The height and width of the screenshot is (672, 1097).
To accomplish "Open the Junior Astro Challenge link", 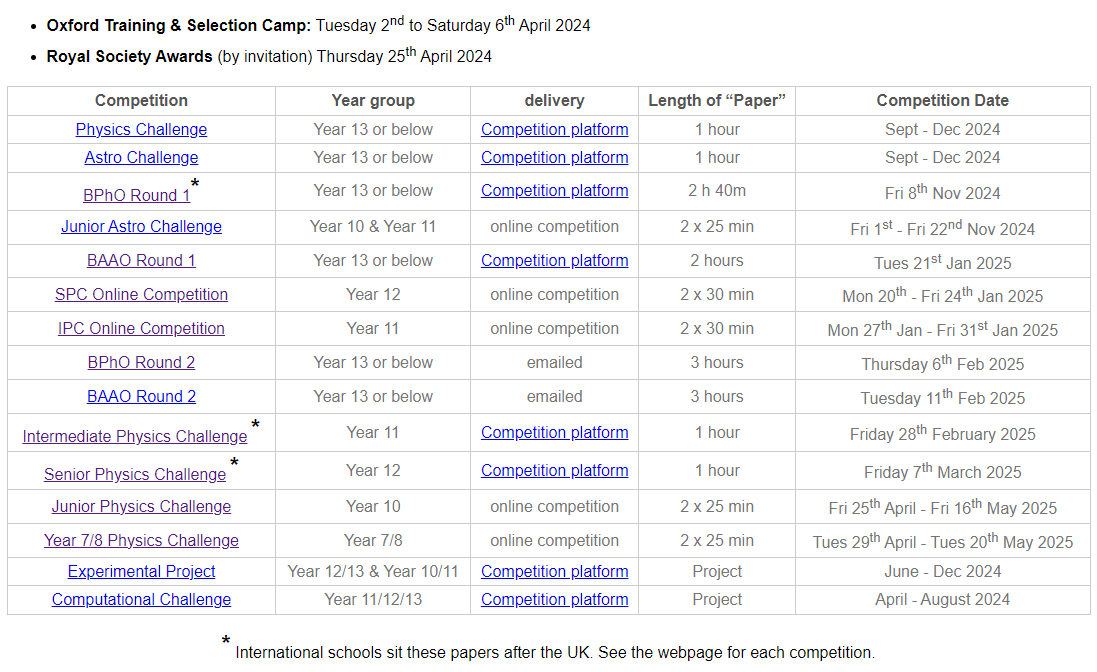I will pyautogui.click(x=141, y=227).
